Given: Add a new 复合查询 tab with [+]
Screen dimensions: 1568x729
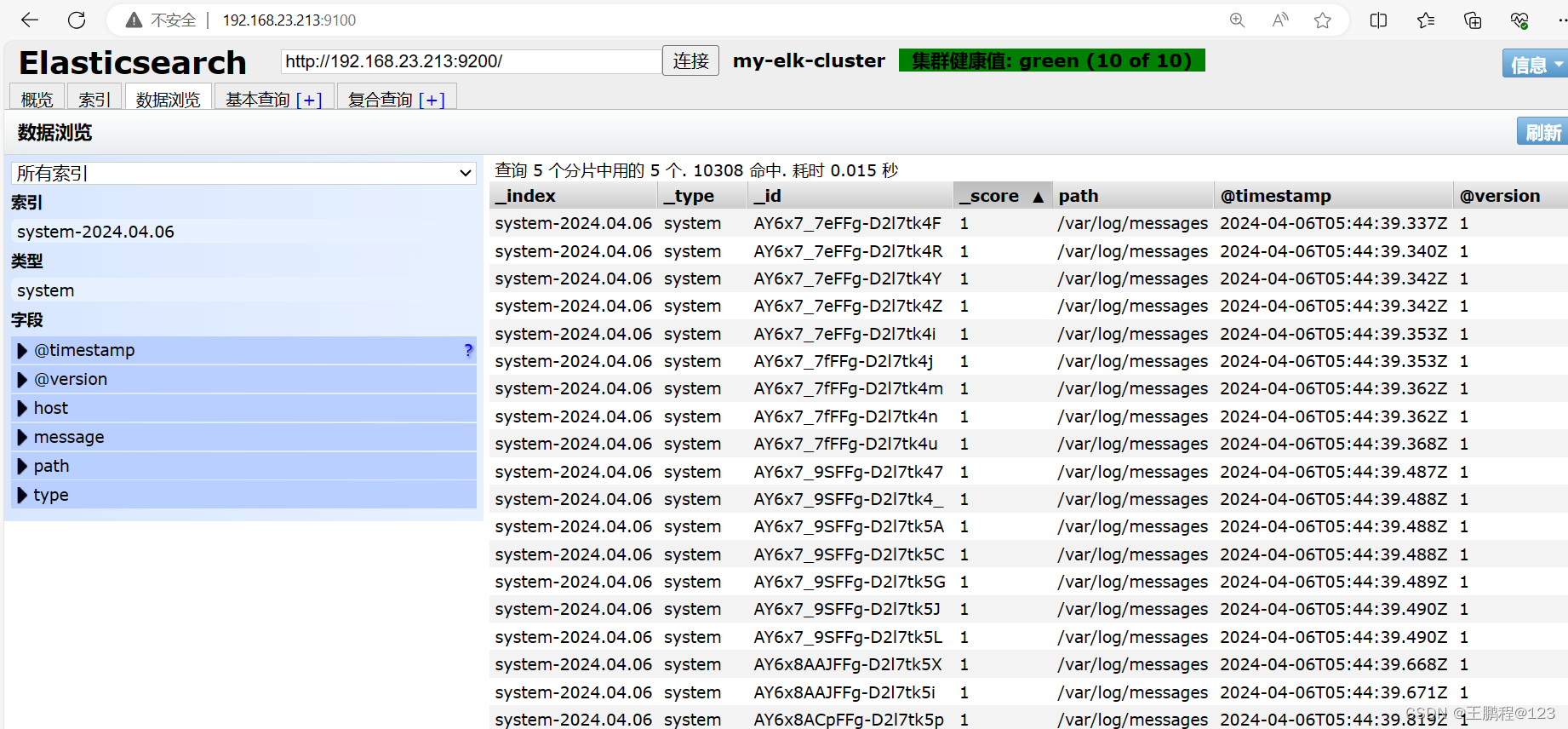Looking at the screenshot, I should pos(432,100).
